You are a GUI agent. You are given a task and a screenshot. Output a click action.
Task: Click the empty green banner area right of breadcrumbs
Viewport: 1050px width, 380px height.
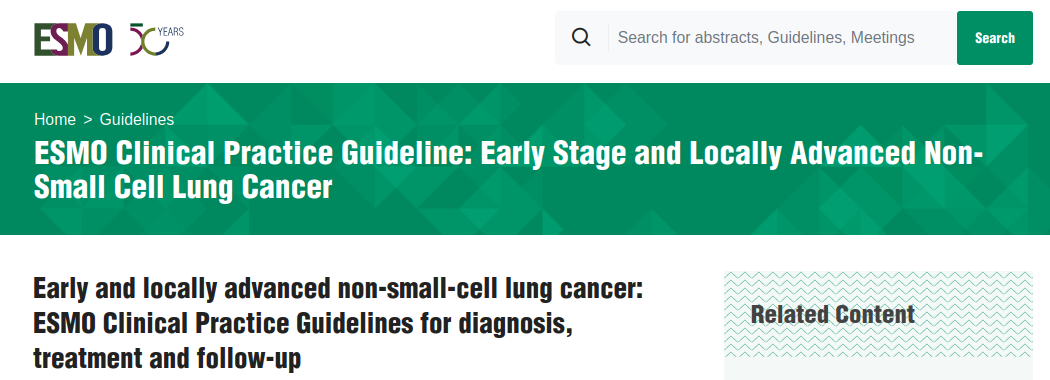tap(603, 119)
